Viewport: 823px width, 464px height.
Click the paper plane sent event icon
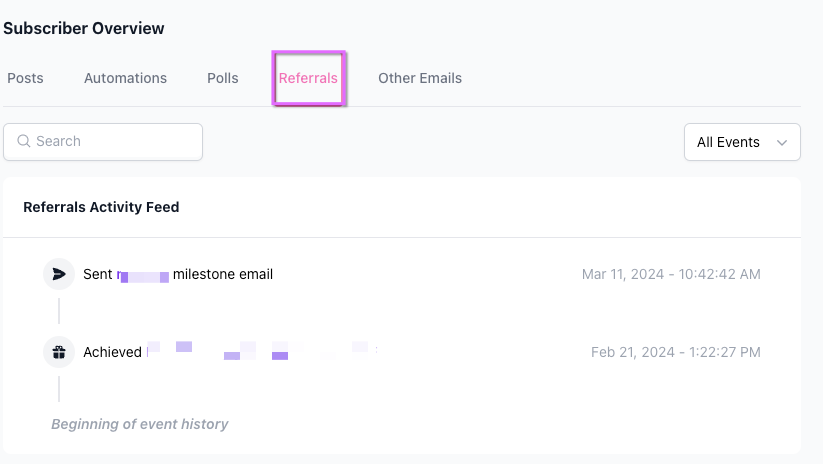pyautogui.click(x=59, y=274)
